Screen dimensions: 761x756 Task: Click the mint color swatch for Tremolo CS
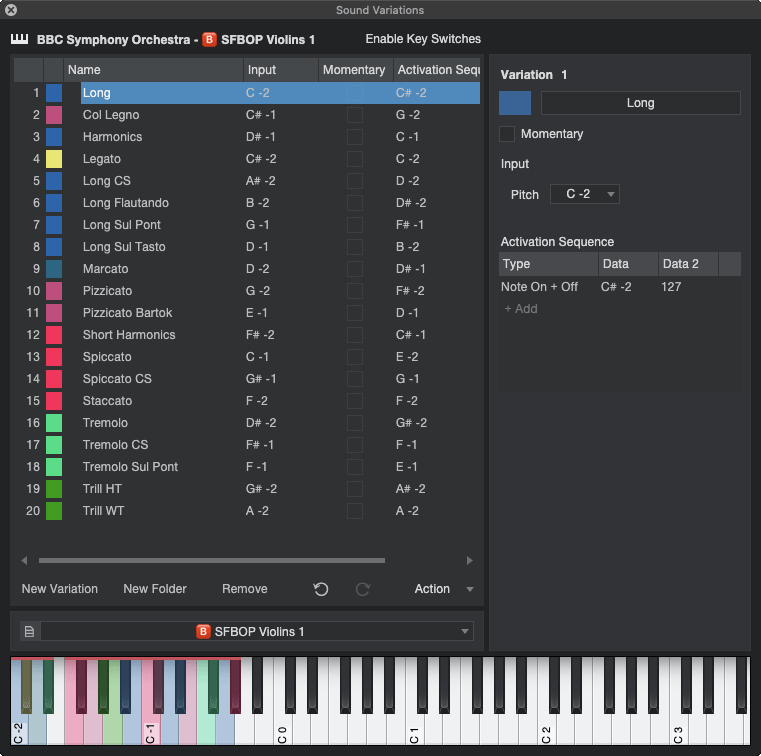point(54,444)
